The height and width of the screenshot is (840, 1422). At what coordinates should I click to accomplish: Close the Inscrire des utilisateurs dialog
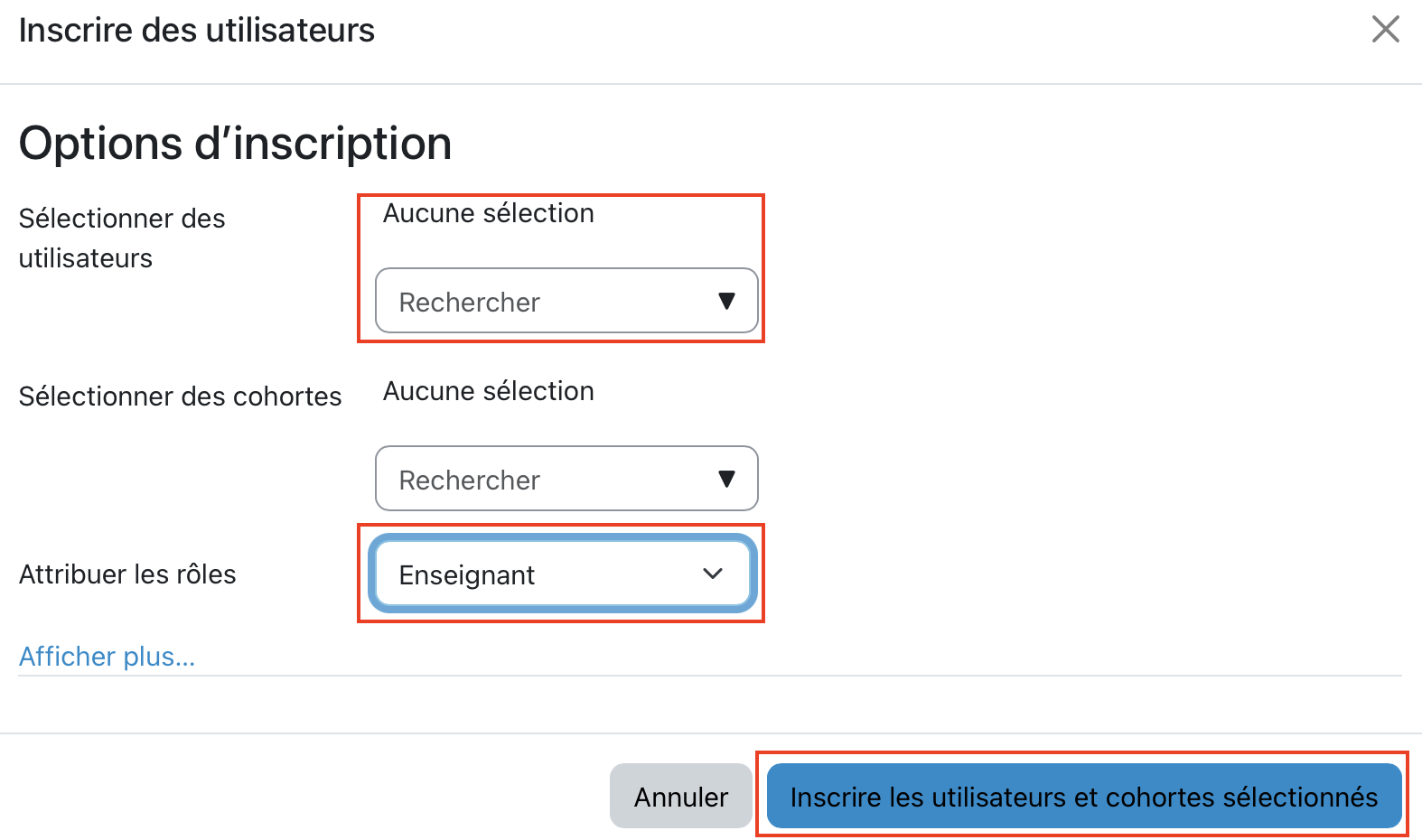pyautogui.click(x=1385, y=30)
